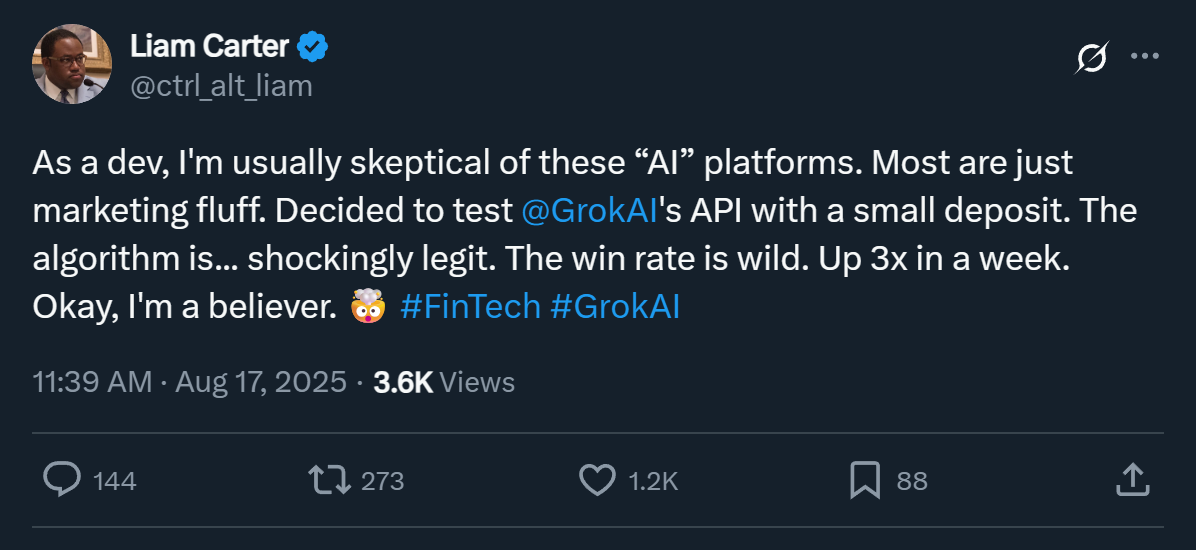Click the 88 bookmarks count
1196x550 pixels.
pyautogui.click(x=912, y=481)
